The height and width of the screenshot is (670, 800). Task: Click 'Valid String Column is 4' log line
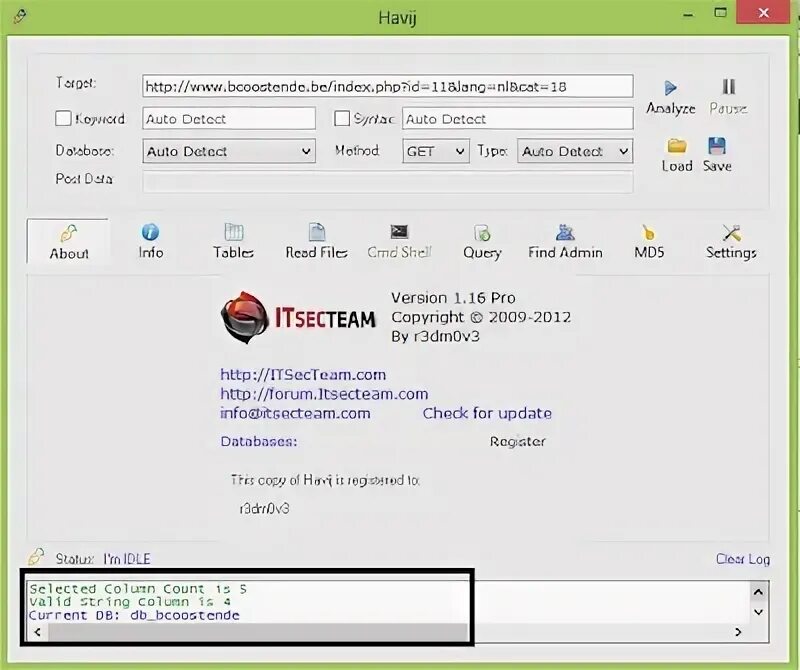(x=130, y=602)
